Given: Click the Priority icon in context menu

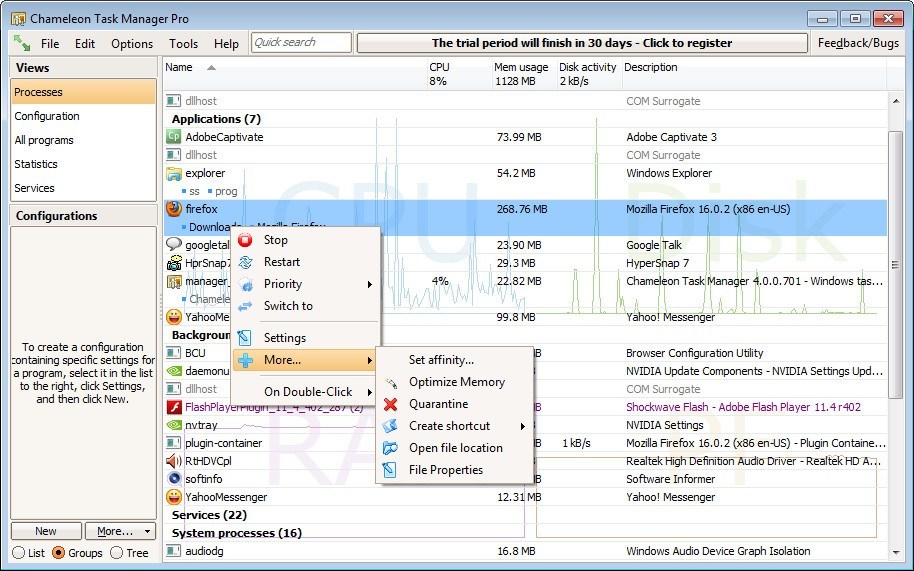Looking at the screenshot, I should [245, 284].
